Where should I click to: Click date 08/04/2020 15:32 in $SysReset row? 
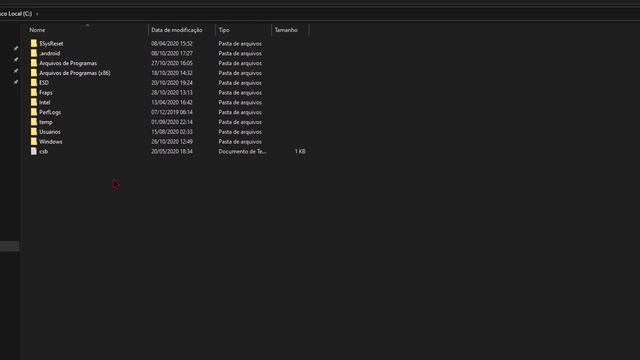pyautogui.click(x=172, y=43)
